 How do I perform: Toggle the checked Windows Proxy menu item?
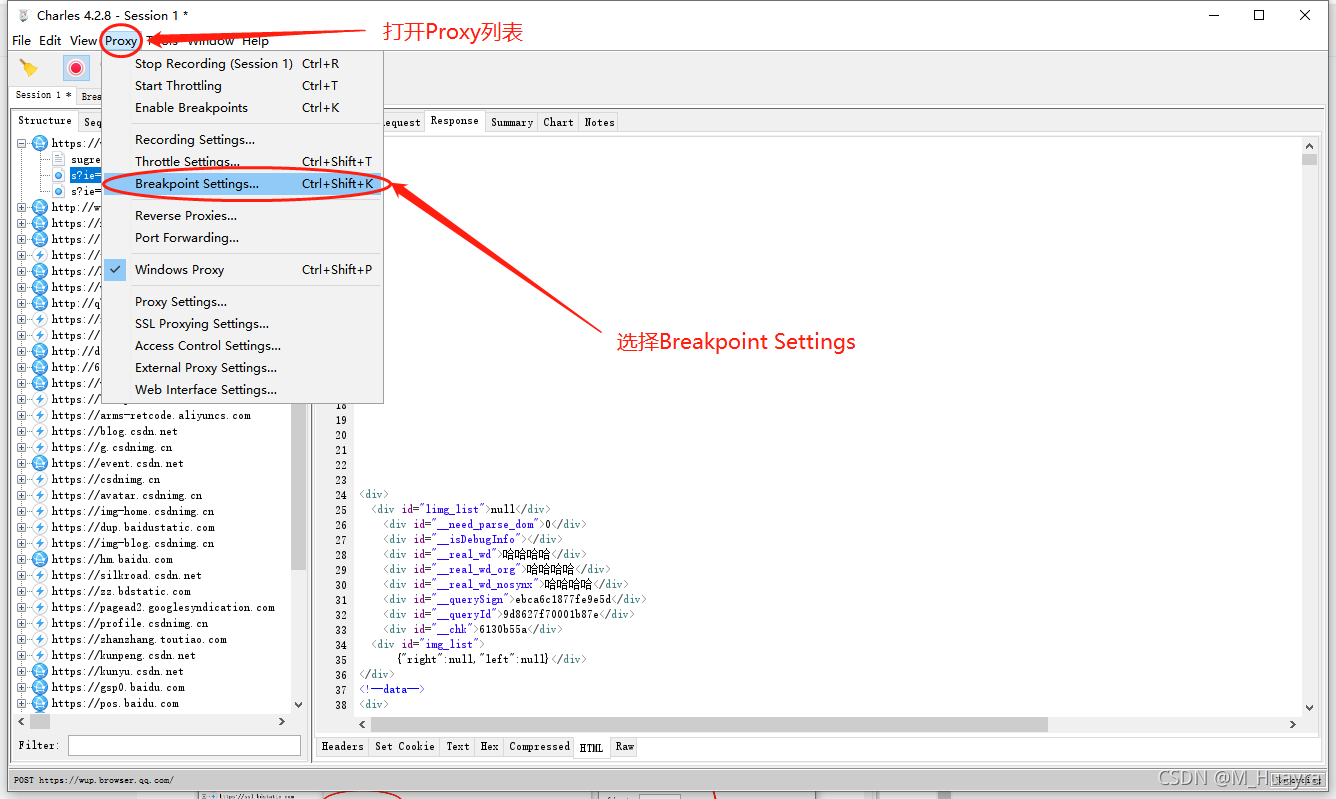click(x=242, y=269)
